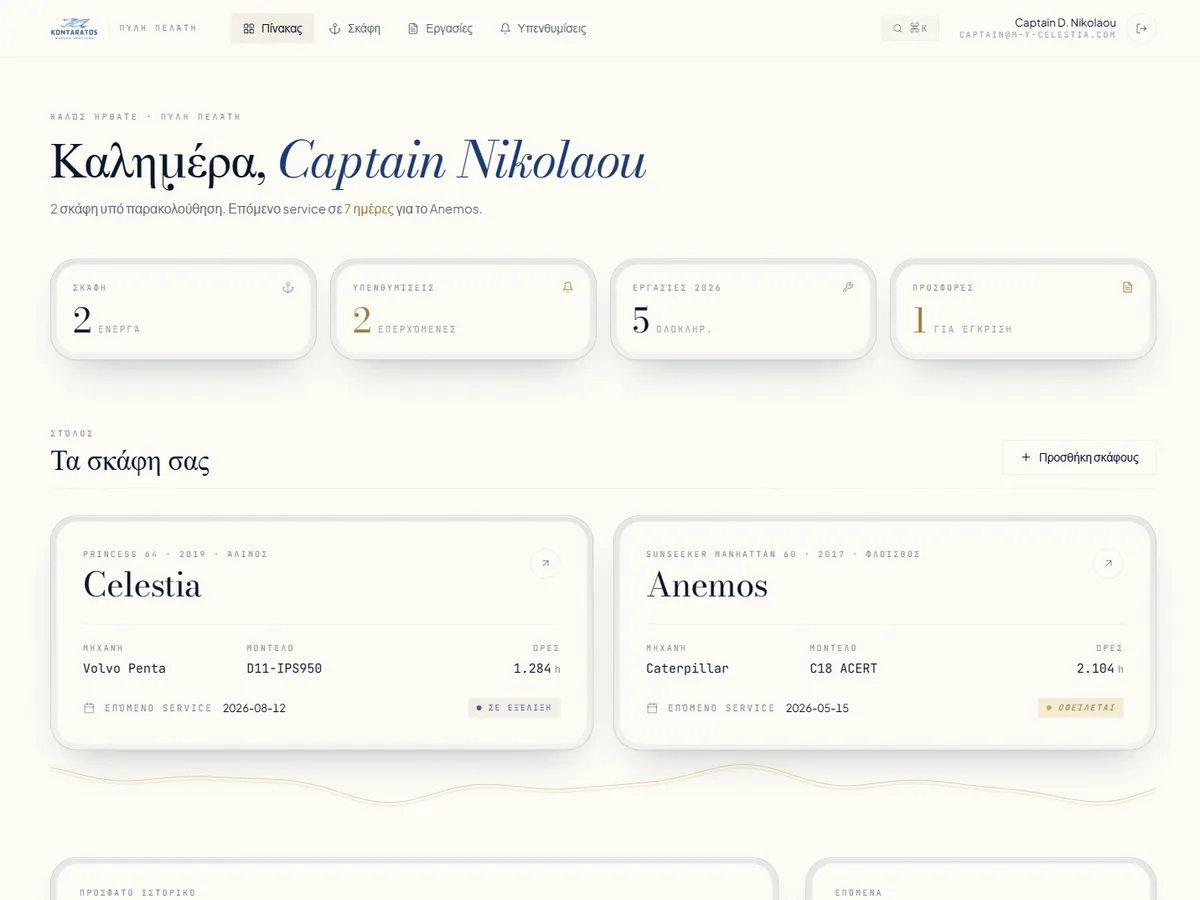Screen dimensions: 1200x900
Task: Click the 7 ημέρες highlighted text
Action: pyautogui.click(x=369, y=209)
